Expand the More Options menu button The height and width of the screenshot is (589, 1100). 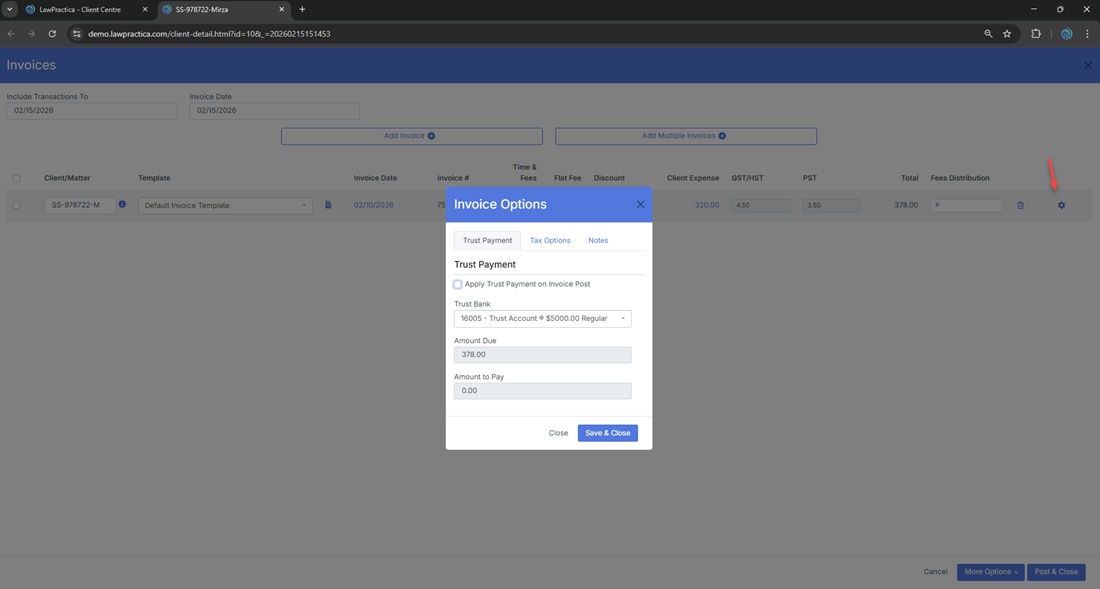[x=990, y=572]
